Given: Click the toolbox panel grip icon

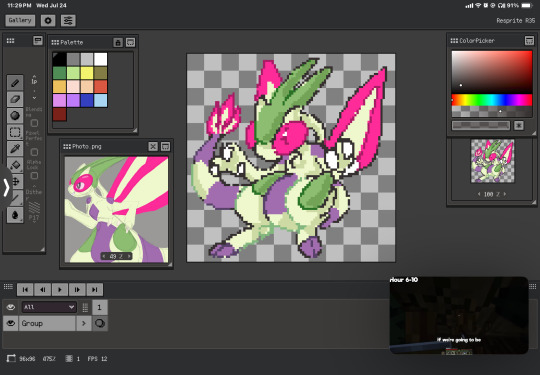Looking at the screenshot, I should click(x=10, y=41).
